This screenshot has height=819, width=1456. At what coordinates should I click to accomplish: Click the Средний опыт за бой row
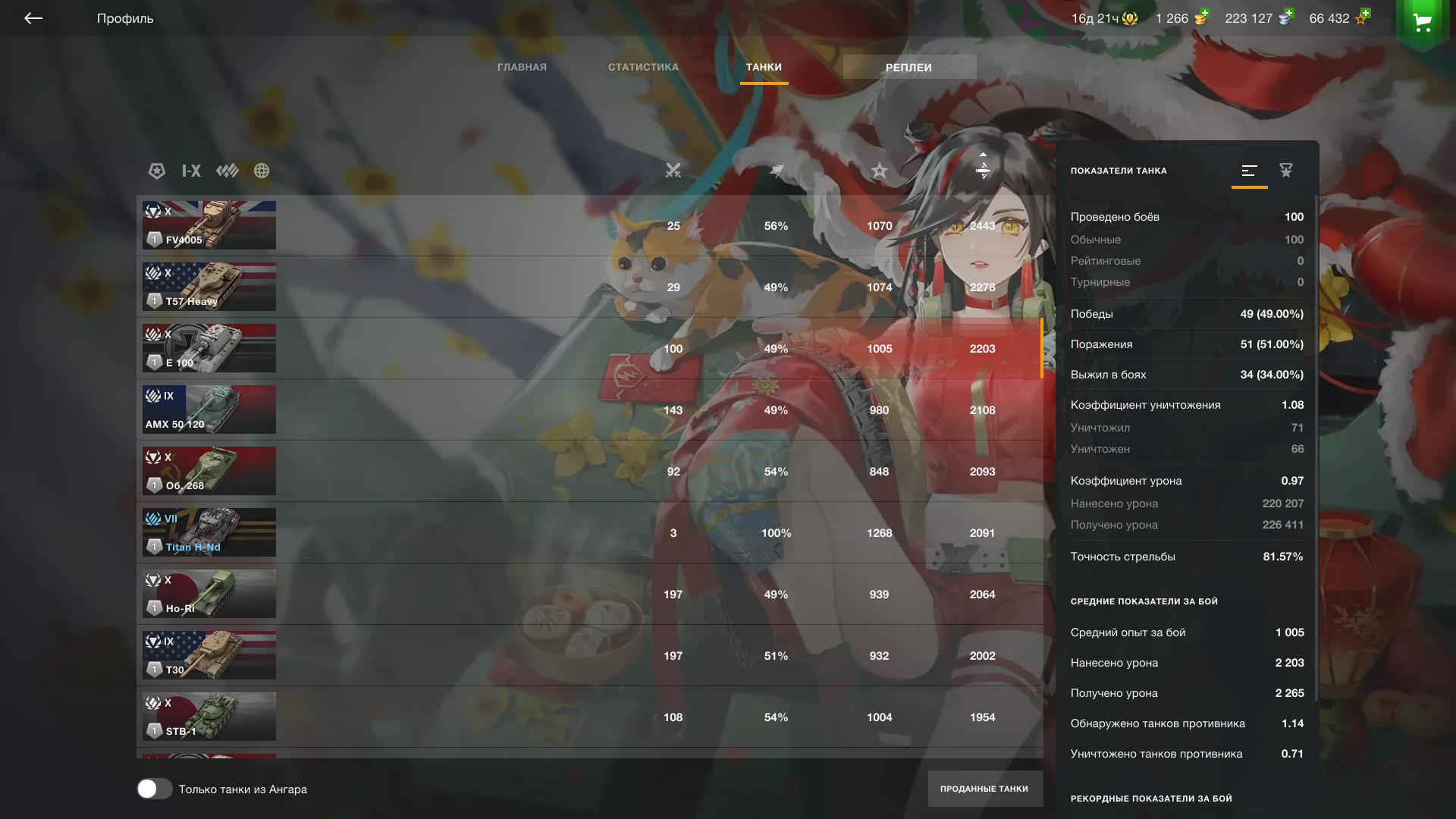(x=1187, y=632)
